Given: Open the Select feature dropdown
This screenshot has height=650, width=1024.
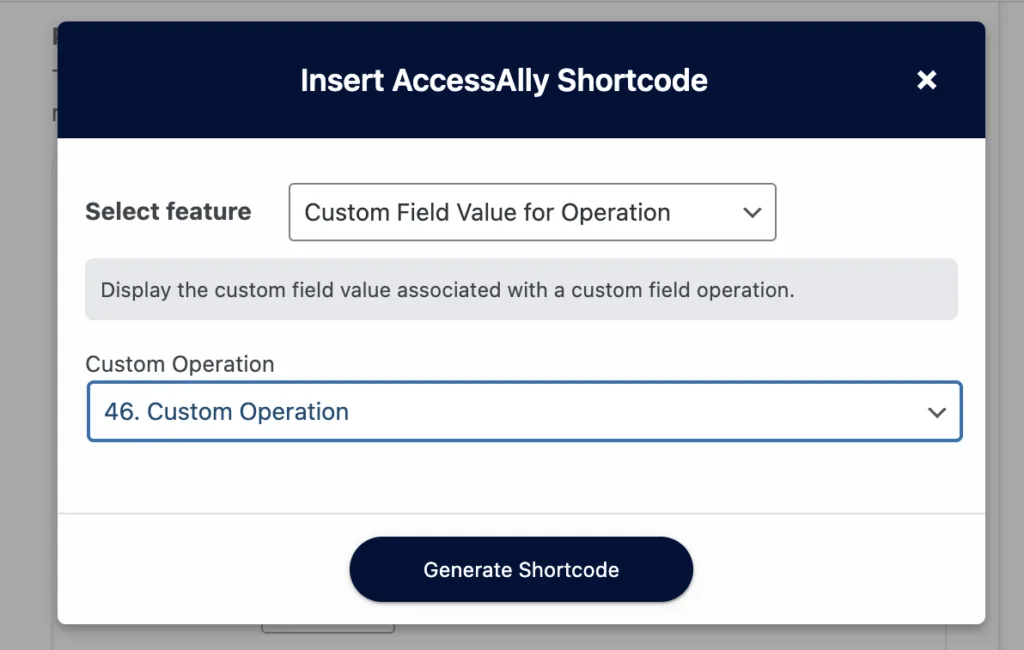Looking at the screenshot, I should pyautogui.click(x=531, y=212).
